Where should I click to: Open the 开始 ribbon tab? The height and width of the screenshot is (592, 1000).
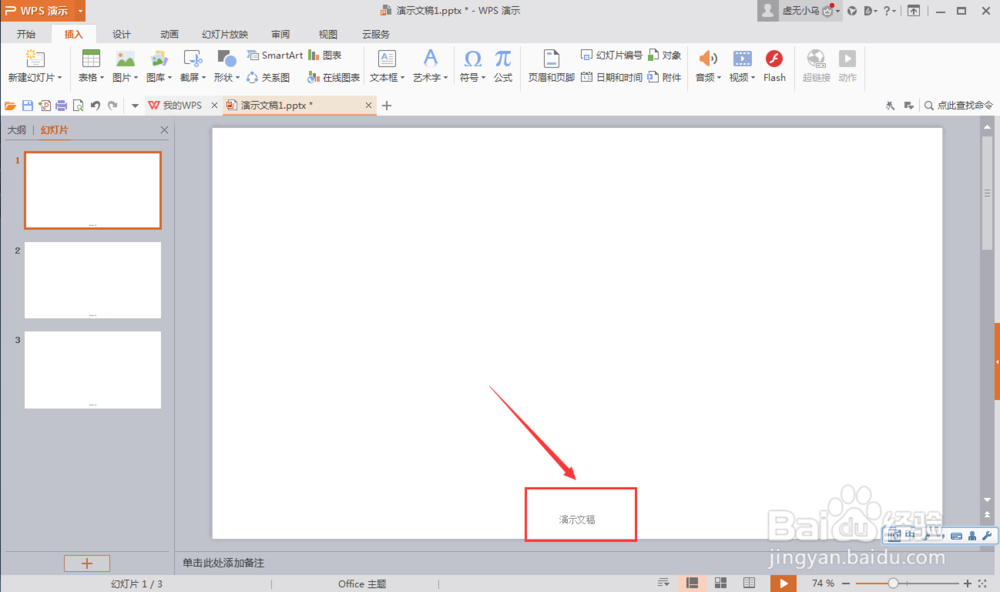[x=26, y=34]
